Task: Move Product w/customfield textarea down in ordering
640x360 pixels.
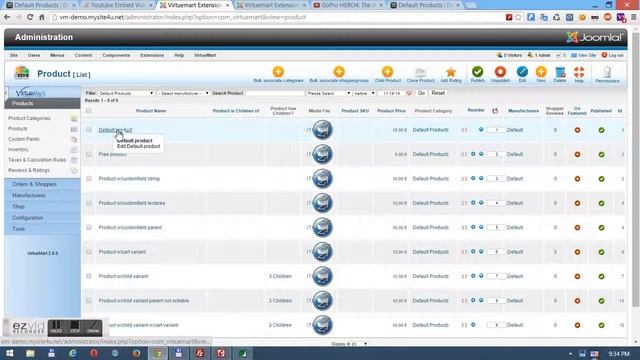Action: [x=481, y=202]
